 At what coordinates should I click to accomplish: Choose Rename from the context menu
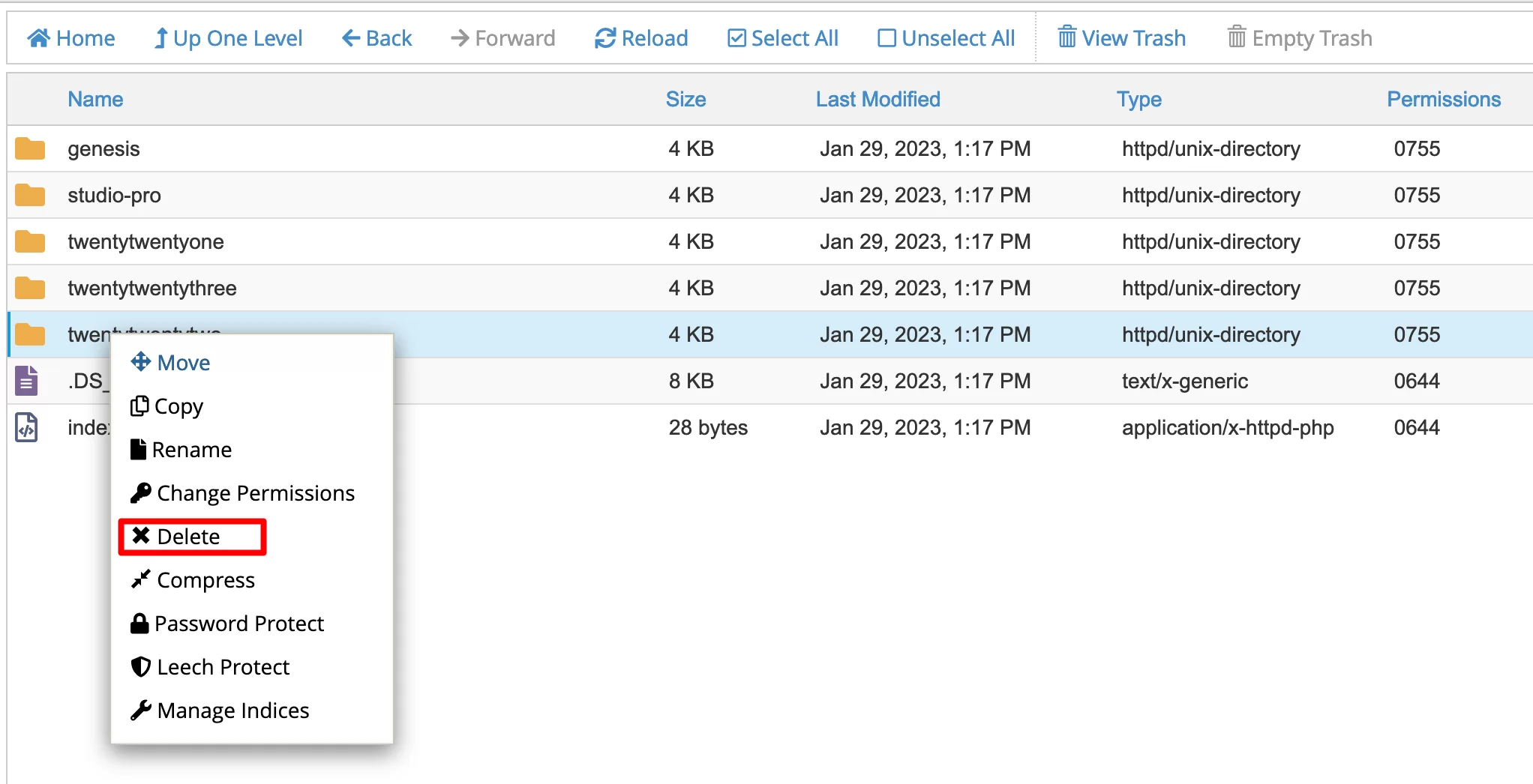click(x=191, y=450)
